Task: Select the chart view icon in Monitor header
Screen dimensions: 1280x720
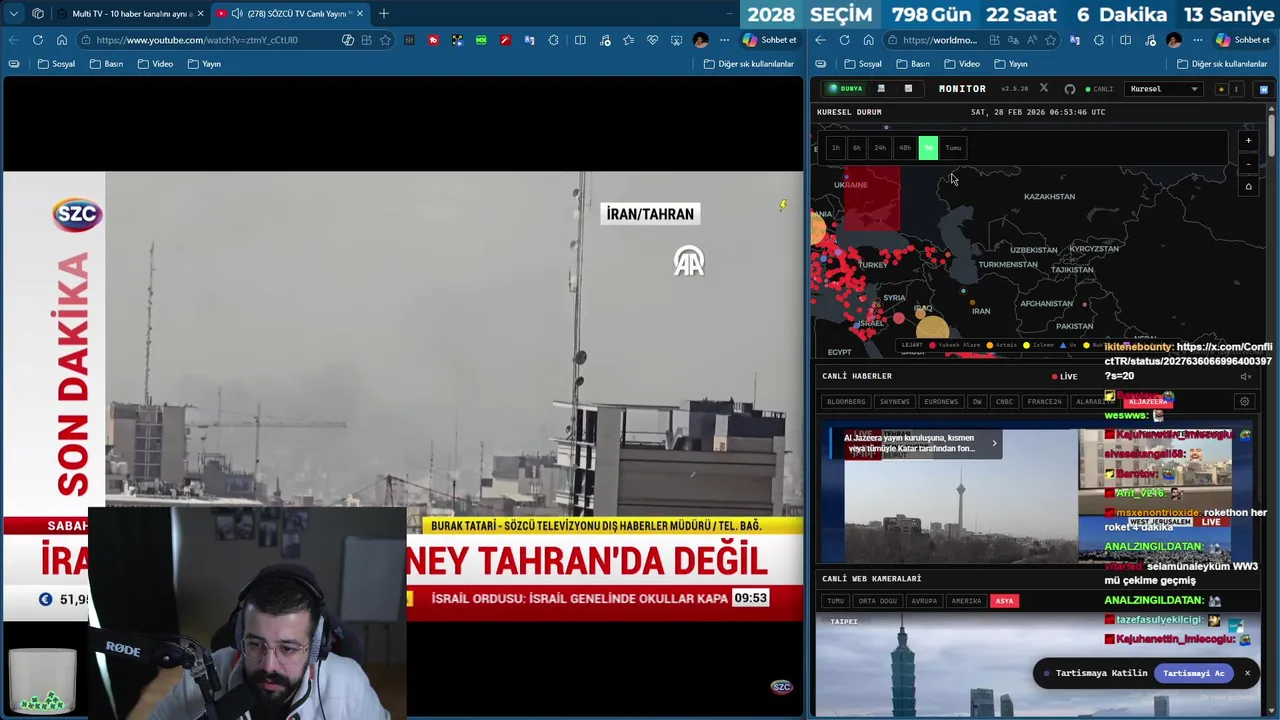Action: pos(908,89)
